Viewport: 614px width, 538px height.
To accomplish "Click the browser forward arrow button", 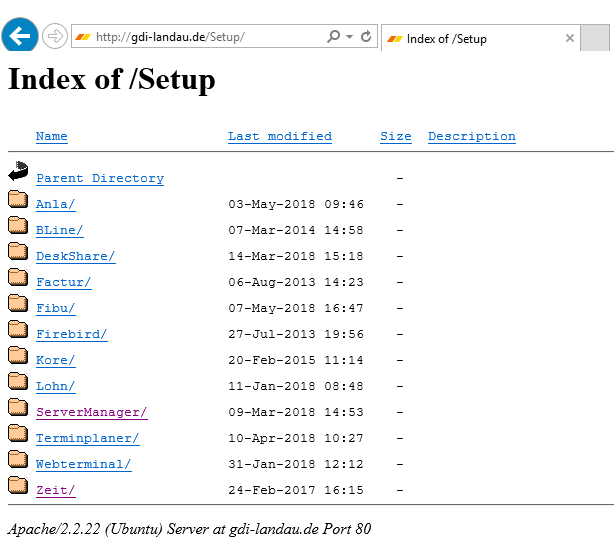I will tap(55, 37).
